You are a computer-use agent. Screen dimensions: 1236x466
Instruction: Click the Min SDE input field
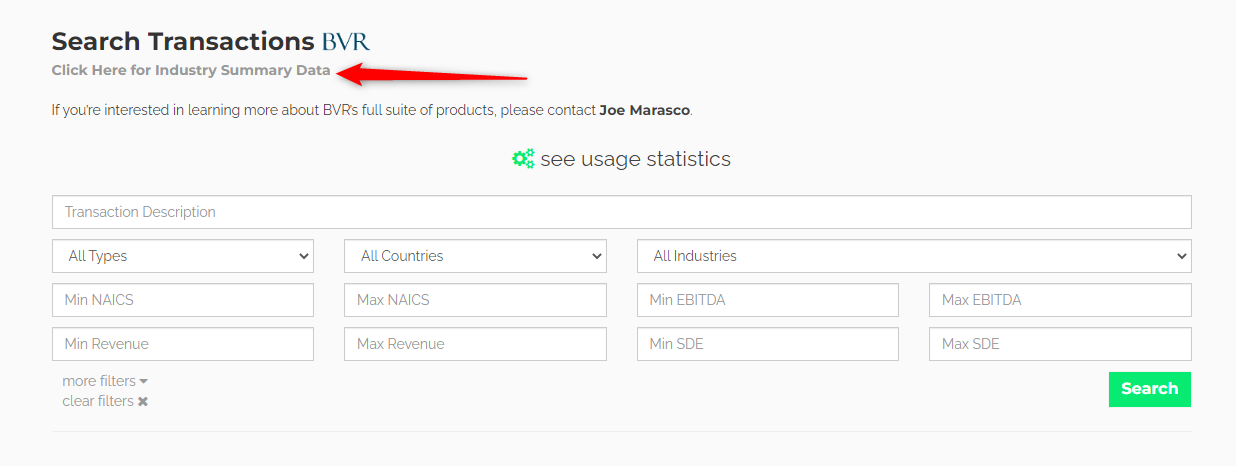coord(767,344)
